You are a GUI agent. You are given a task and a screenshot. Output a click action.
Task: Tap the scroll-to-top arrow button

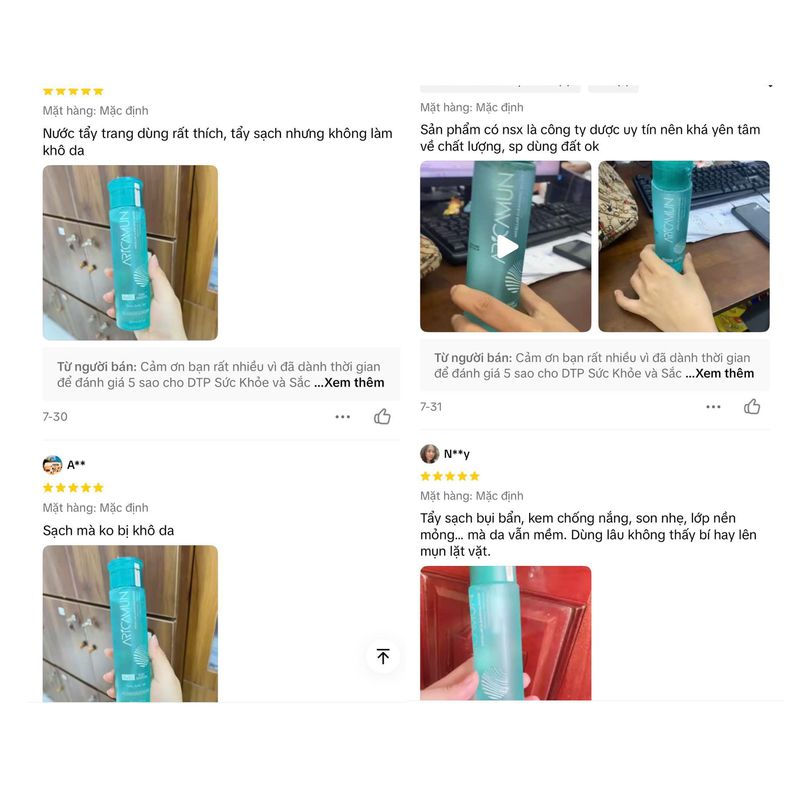click(x=383, y=656)
